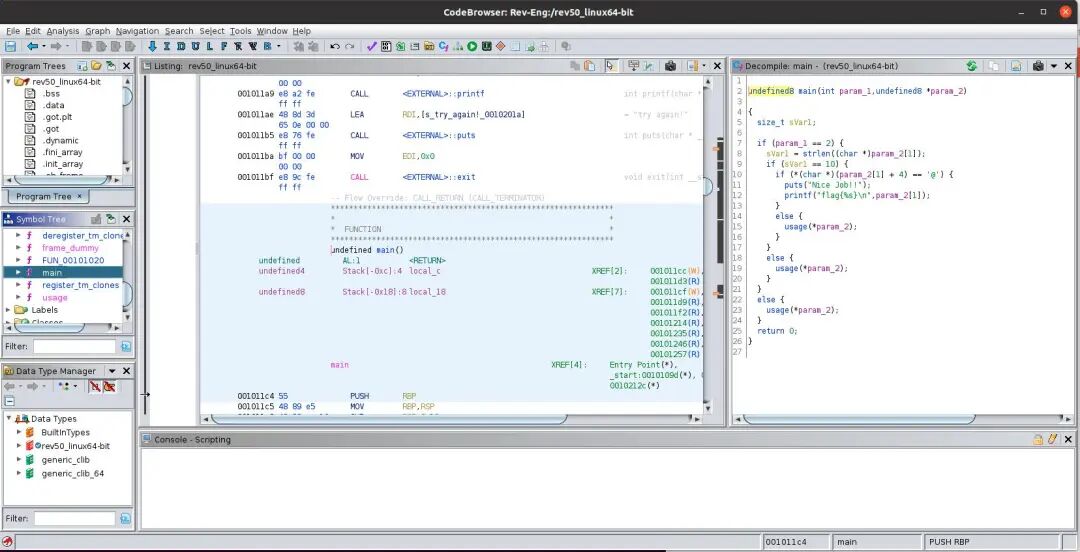Select the usage function in Symbol Tree
This screenshot has height=552, width=1080.
click(x=55, y=297)
